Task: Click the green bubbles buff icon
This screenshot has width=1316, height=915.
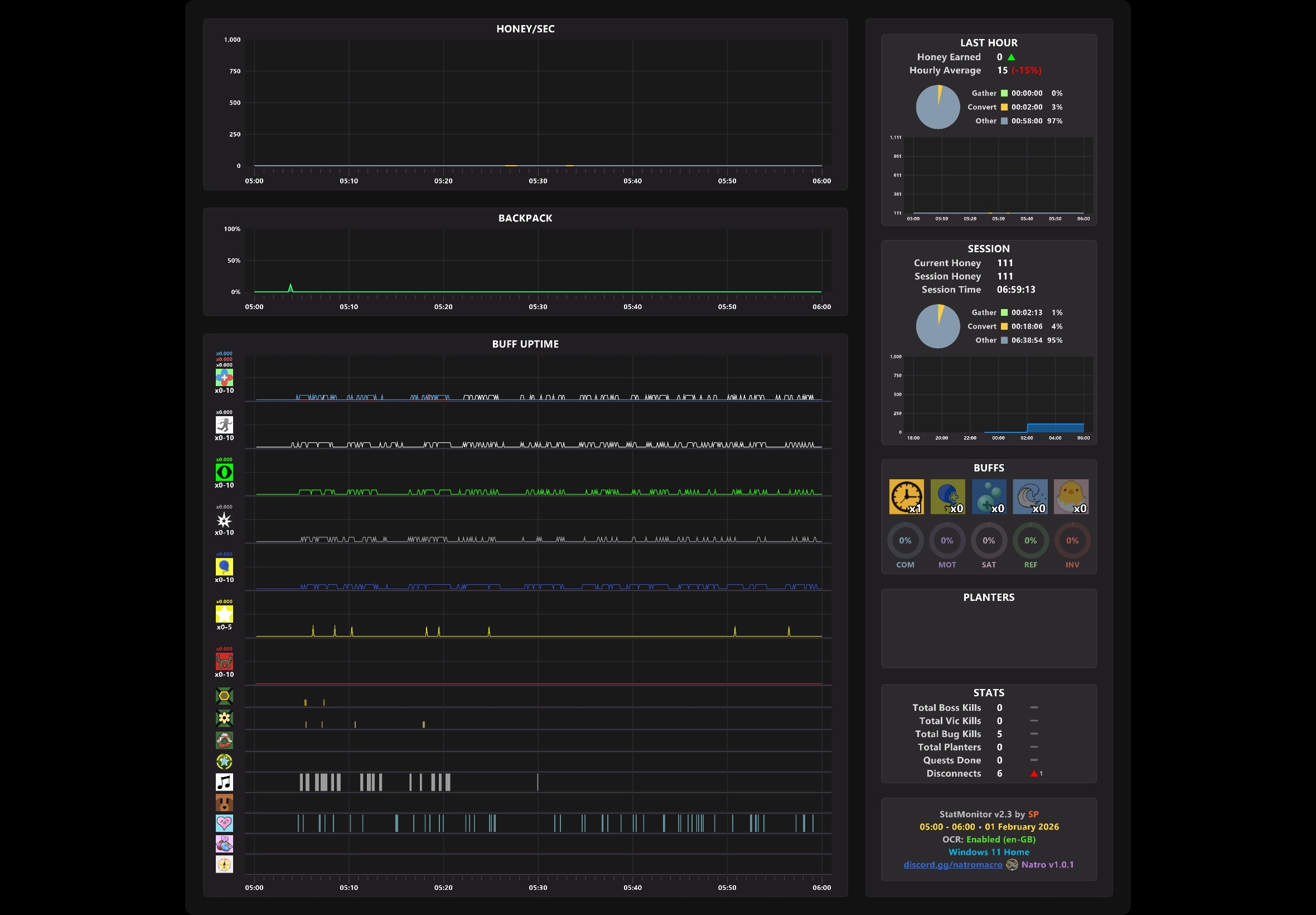Action: [989, 497]
